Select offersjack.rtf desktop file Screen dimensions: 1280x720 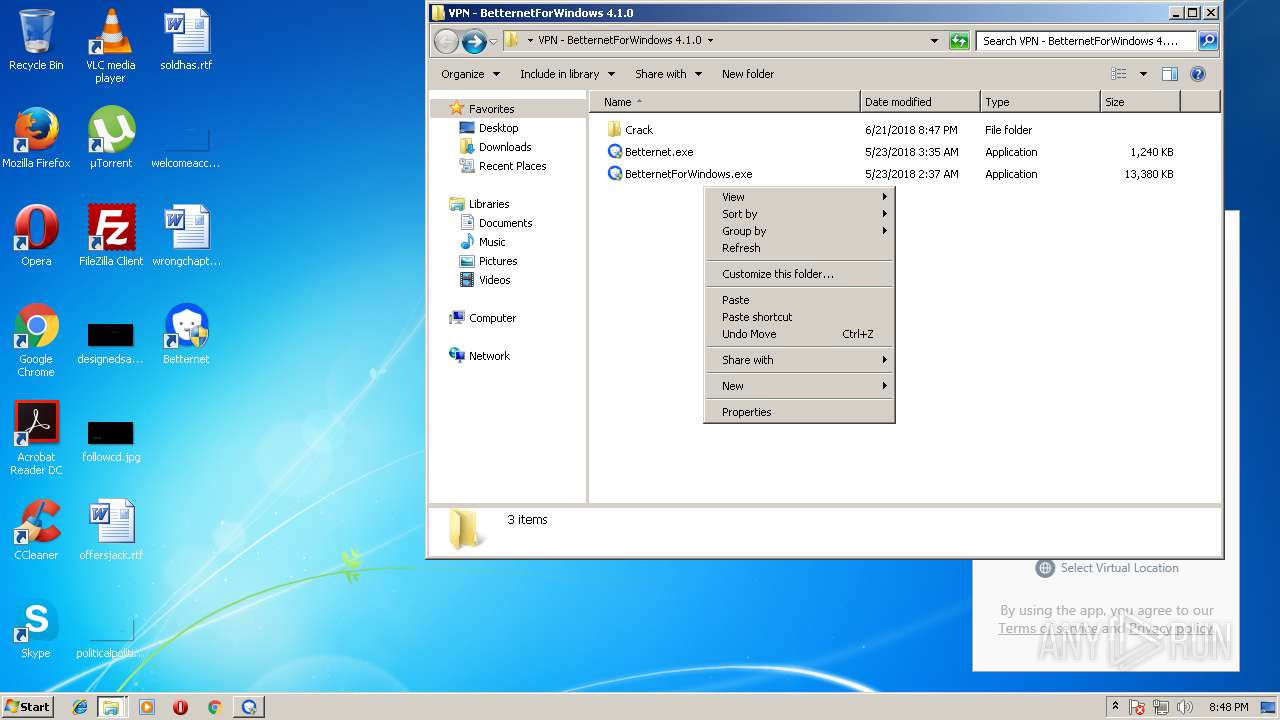click(111, 530)
